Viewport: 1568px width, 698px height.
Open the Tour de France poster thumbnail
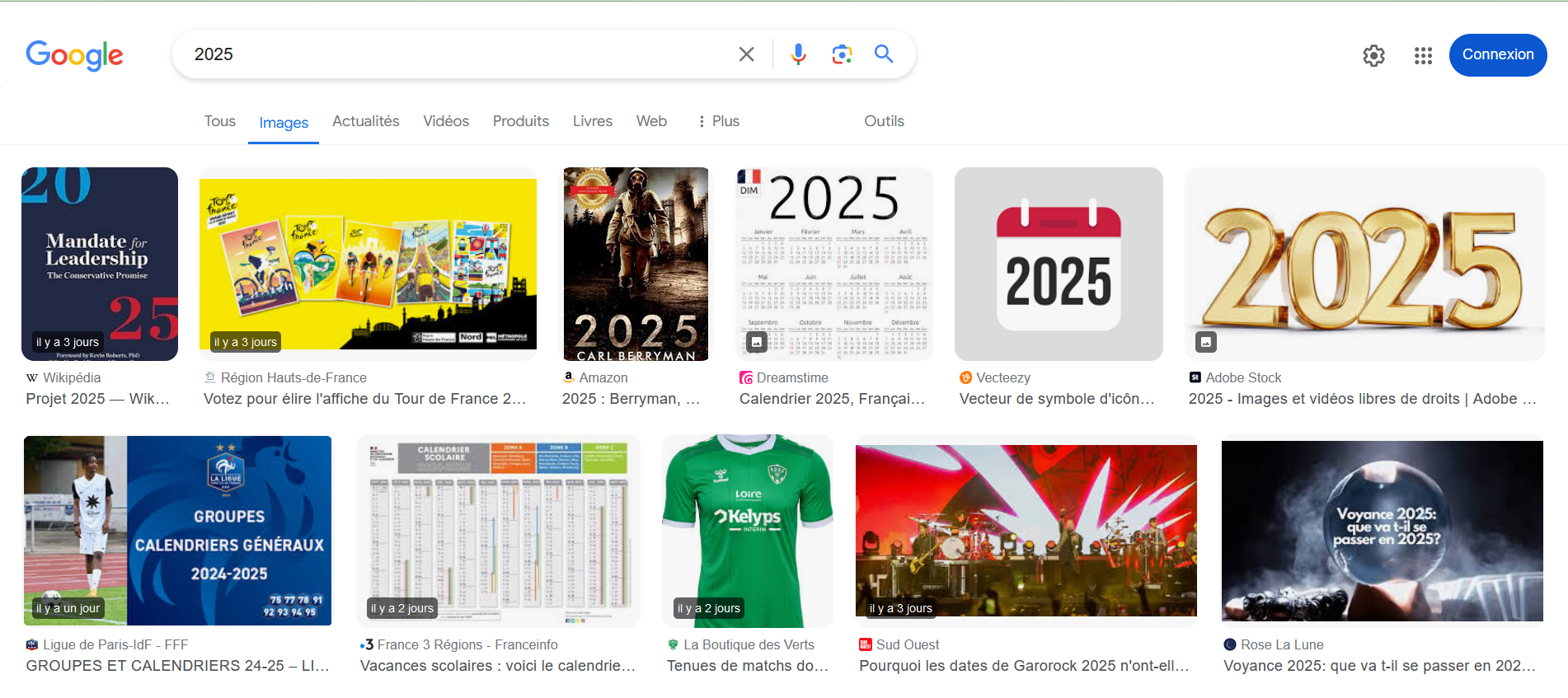pyautogui.click(x=368, y=264)
